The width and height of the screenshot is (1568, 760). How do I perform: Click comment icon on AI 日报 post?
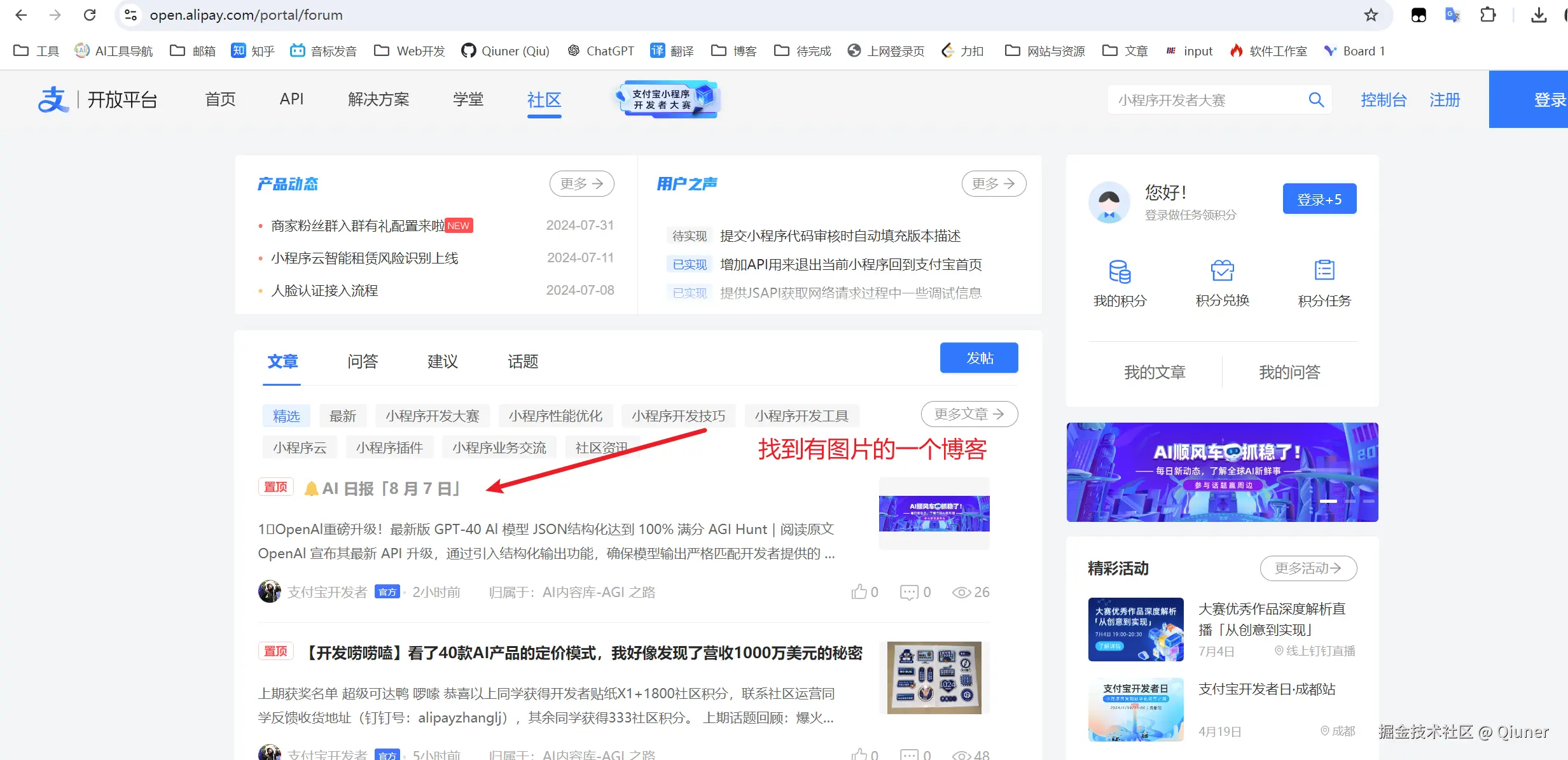909,592
